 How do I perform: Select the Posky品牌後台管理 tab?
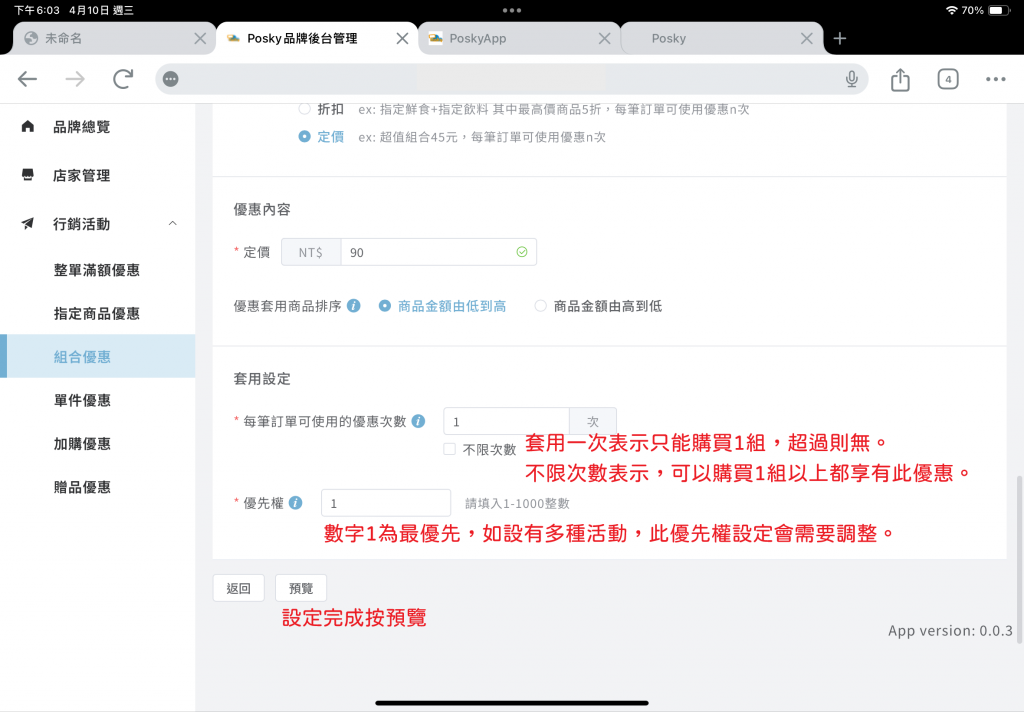point(317,39)
